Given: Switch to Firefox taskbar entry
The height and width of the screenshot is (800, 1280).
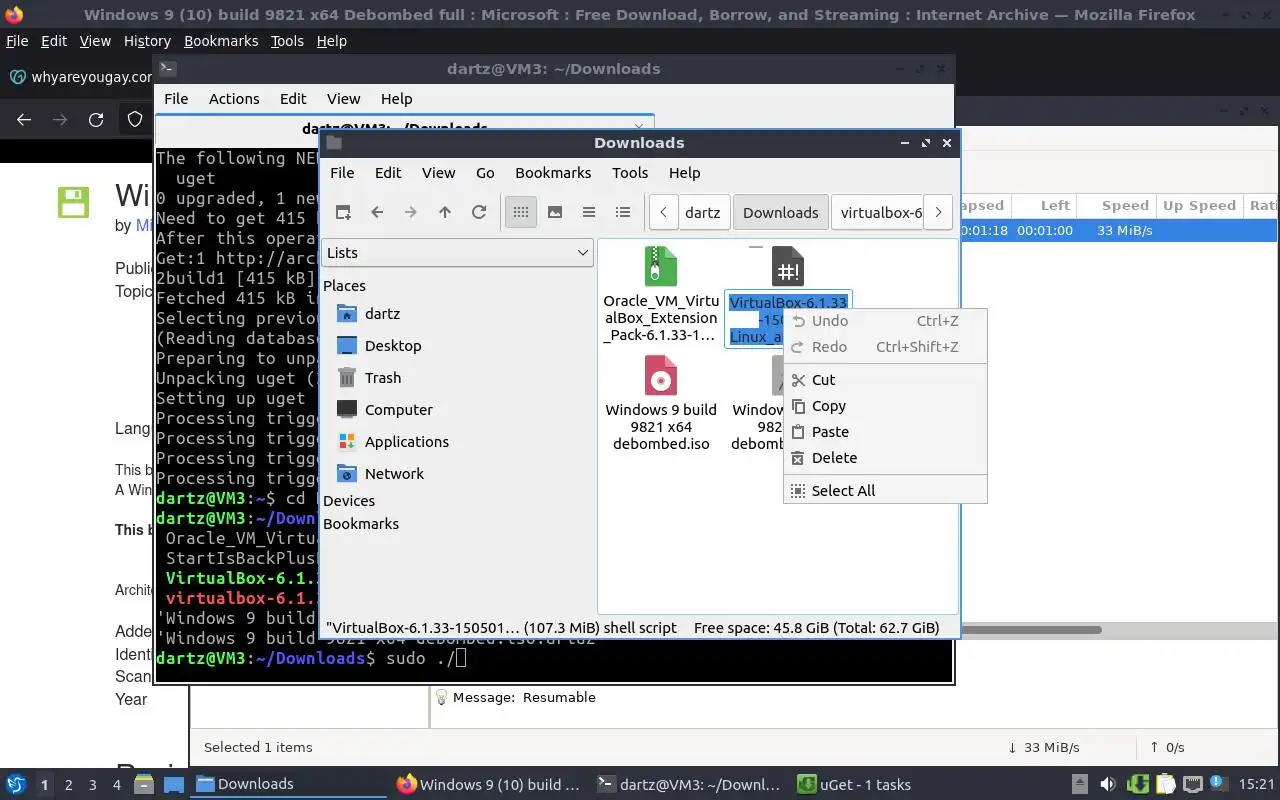Looking at the screenshot, I should [x=489, y=784].
